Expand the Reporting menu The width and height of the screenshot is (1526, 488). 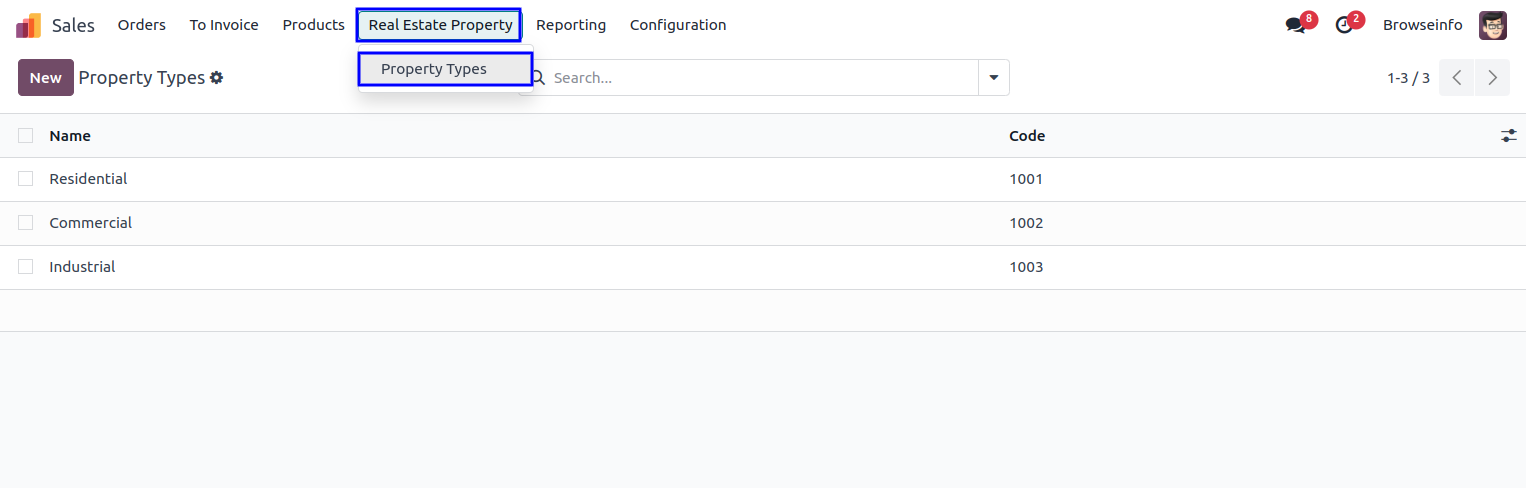pyautogui.click(x=571, y=25)
